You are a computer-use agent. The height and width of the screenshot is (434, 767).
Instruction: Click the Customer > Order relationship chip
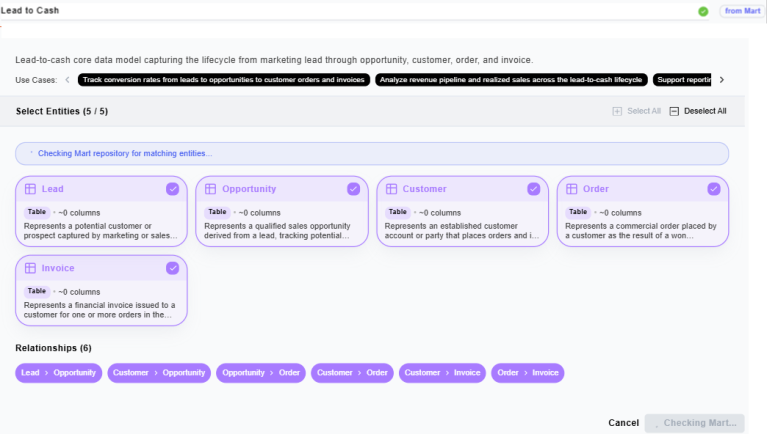click(352, 373)
